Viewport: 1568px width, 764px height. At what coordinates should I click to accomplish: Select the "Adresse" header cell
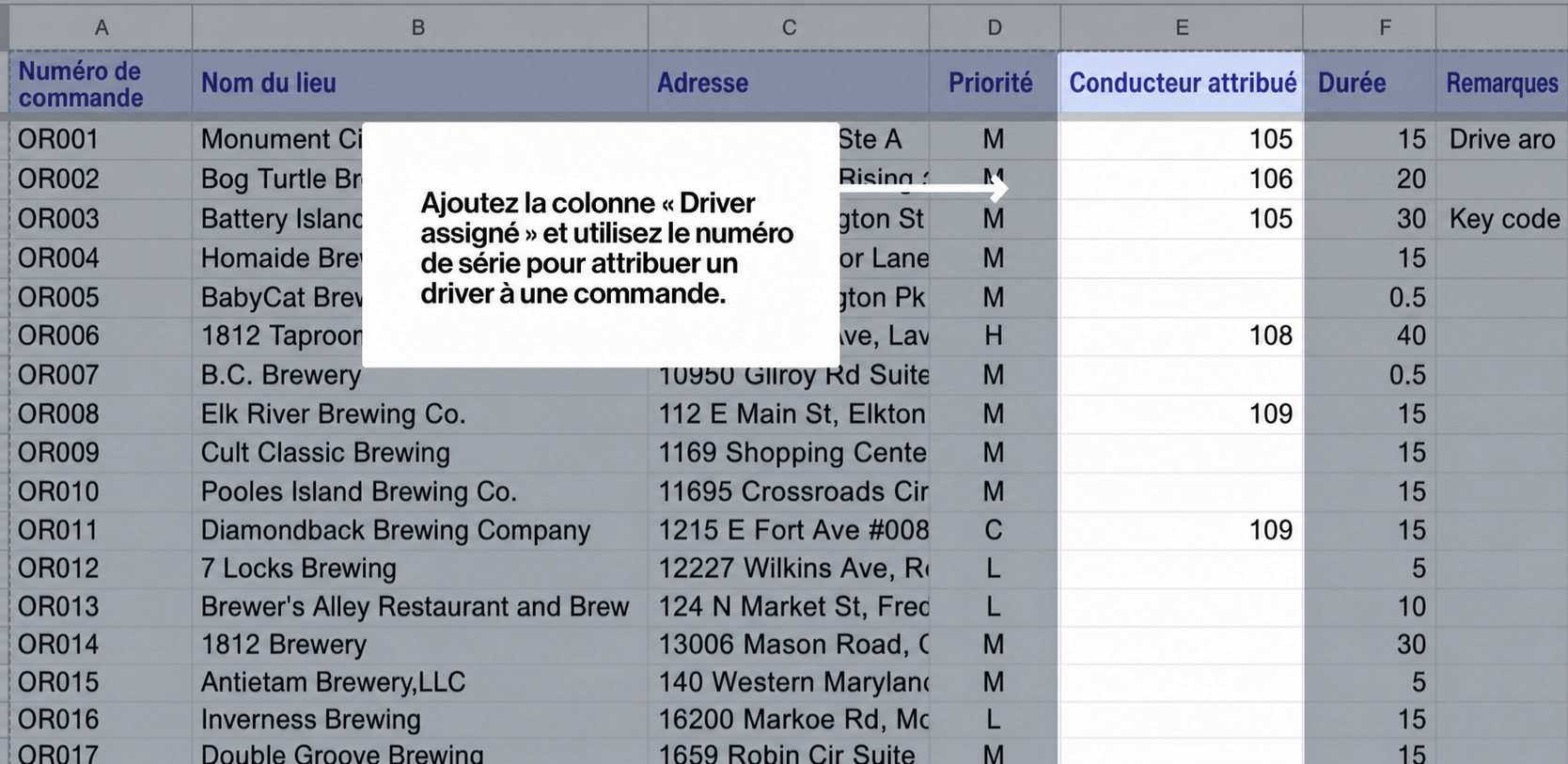point(789,84)
